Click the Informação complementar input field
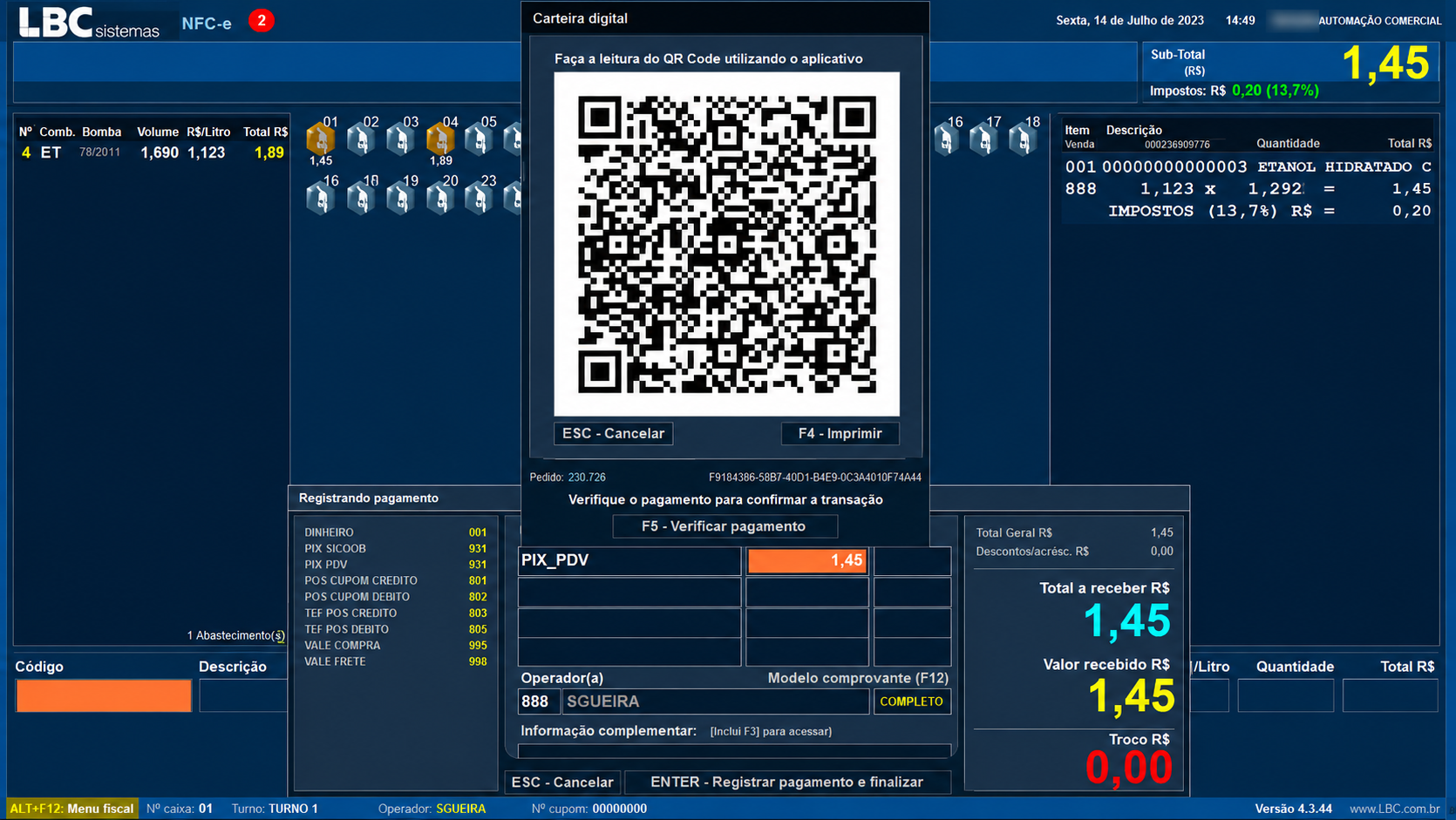Screen dimensions: 1456x820 (x=734, y=749)
